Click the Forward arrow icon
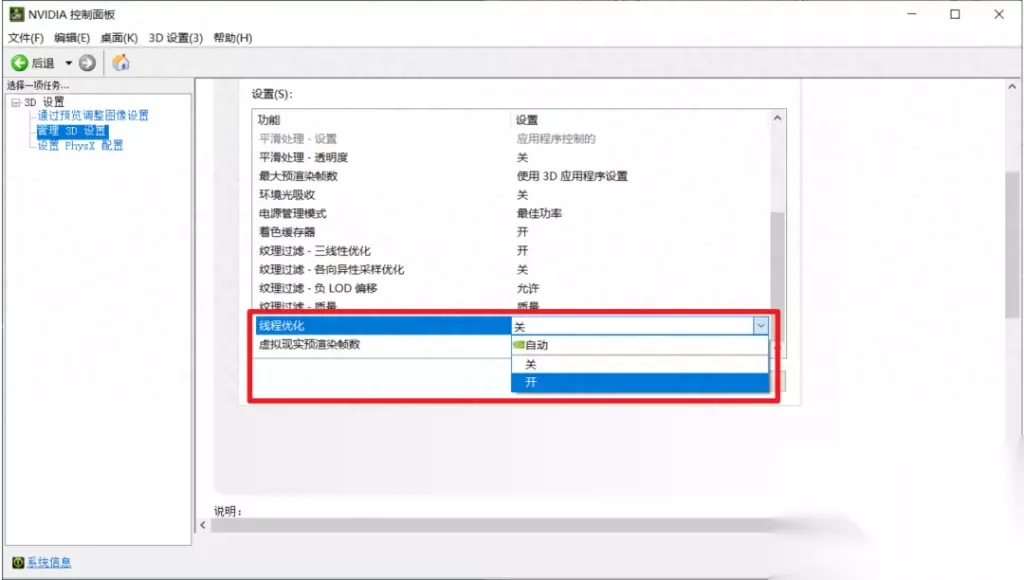 click(88, 63)
